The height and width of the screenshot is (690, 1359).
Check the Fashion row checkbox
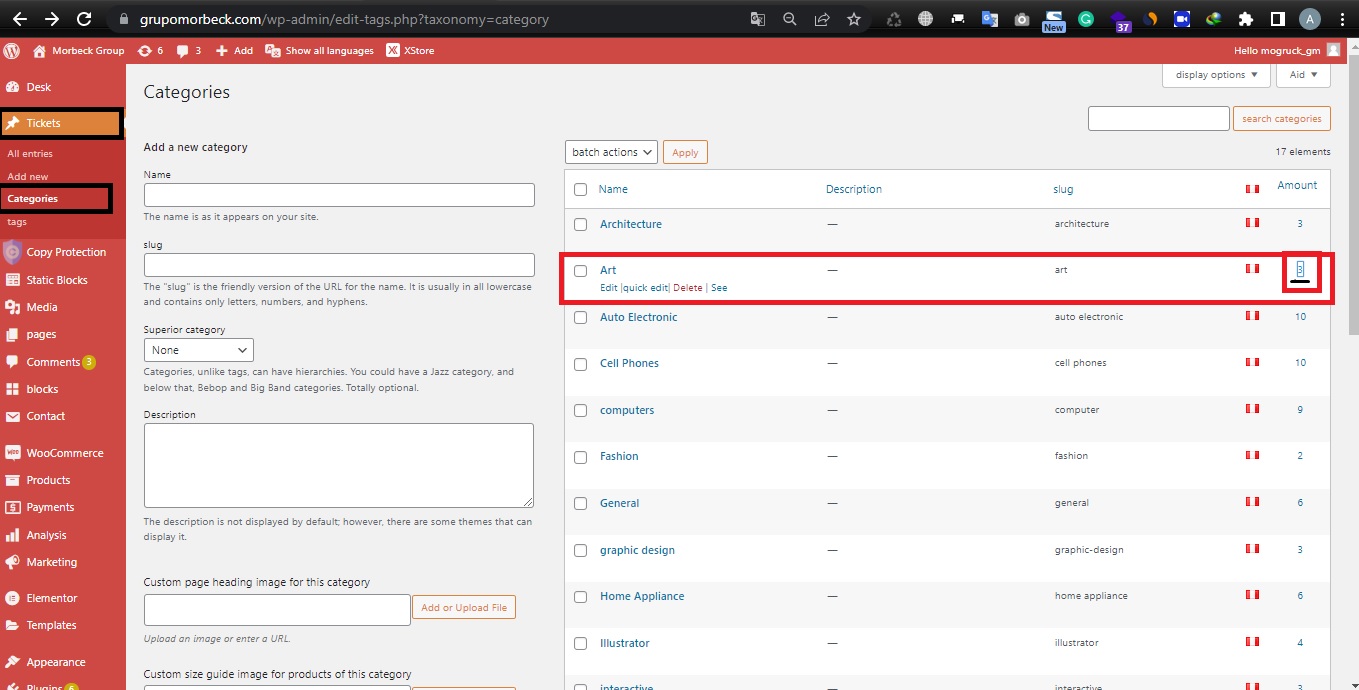click(x=580, y=457)
